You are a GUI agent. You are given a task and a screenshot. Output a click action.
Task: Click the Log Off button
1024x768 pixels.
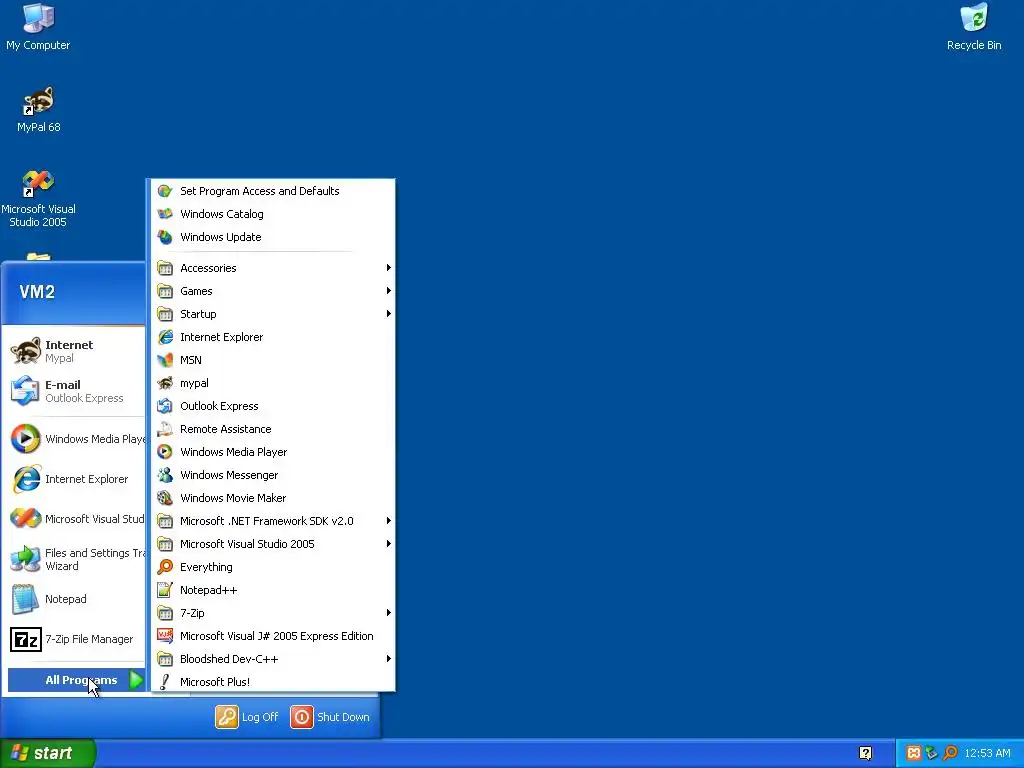click(x=247, y=716)
